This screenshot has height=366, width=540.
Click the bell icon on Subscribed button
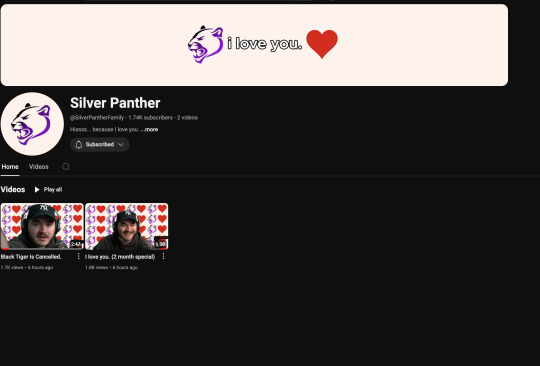79,145
